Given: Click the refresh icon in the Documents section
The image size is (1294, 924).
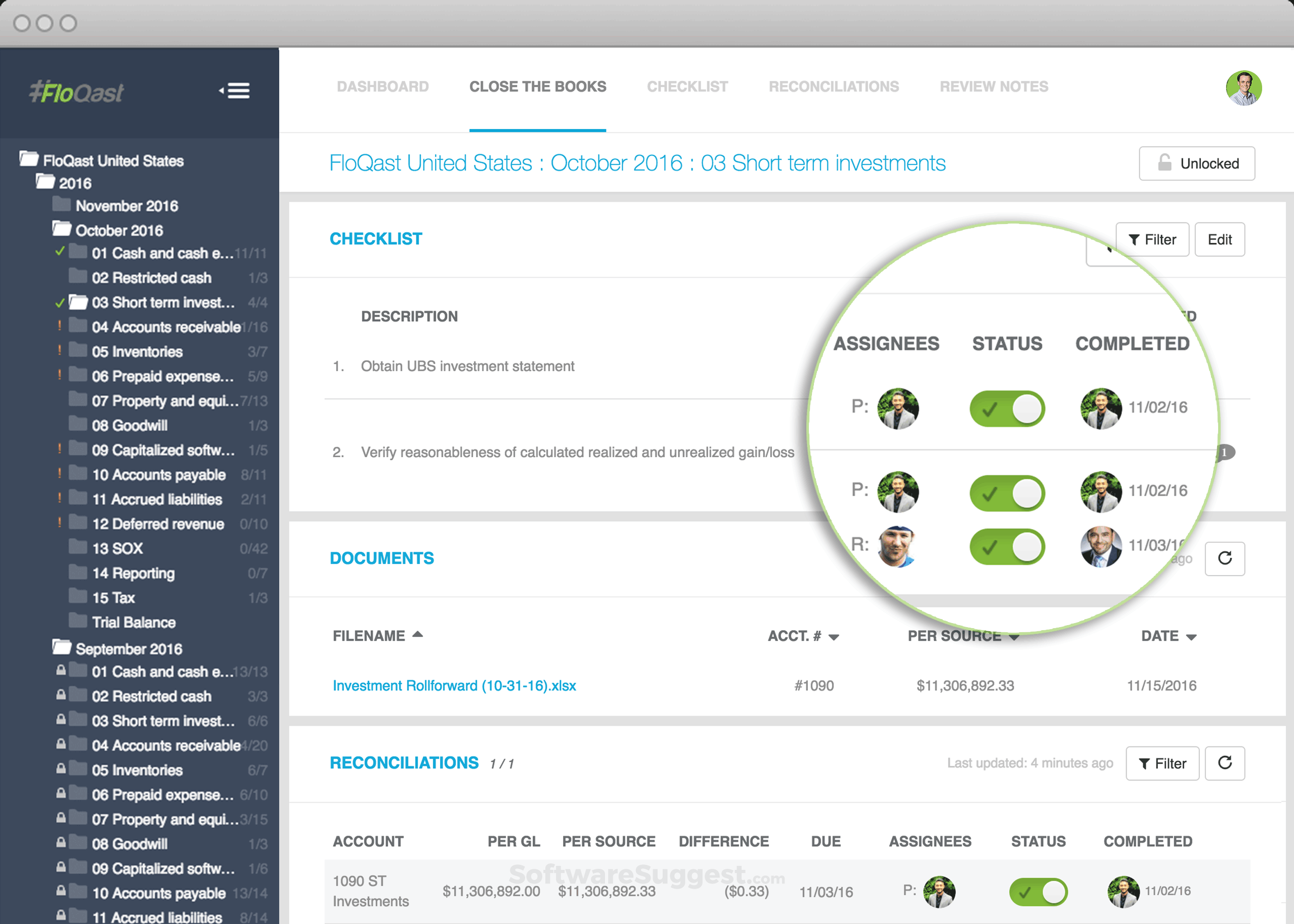Looking at the screenshot, I should (1224, 558).
